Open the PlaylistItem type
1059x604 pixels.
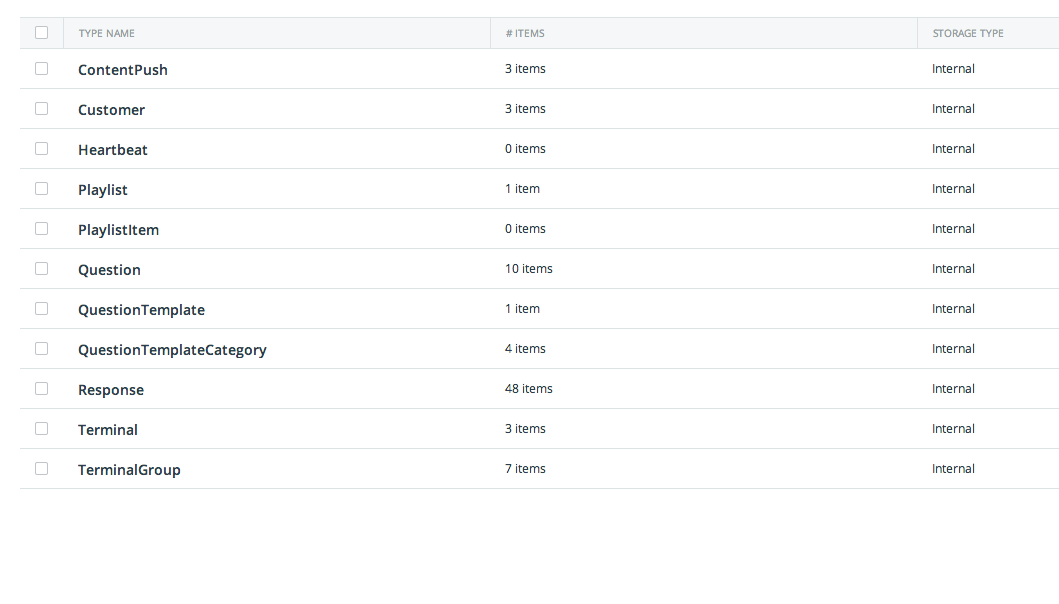coord(118,230)
